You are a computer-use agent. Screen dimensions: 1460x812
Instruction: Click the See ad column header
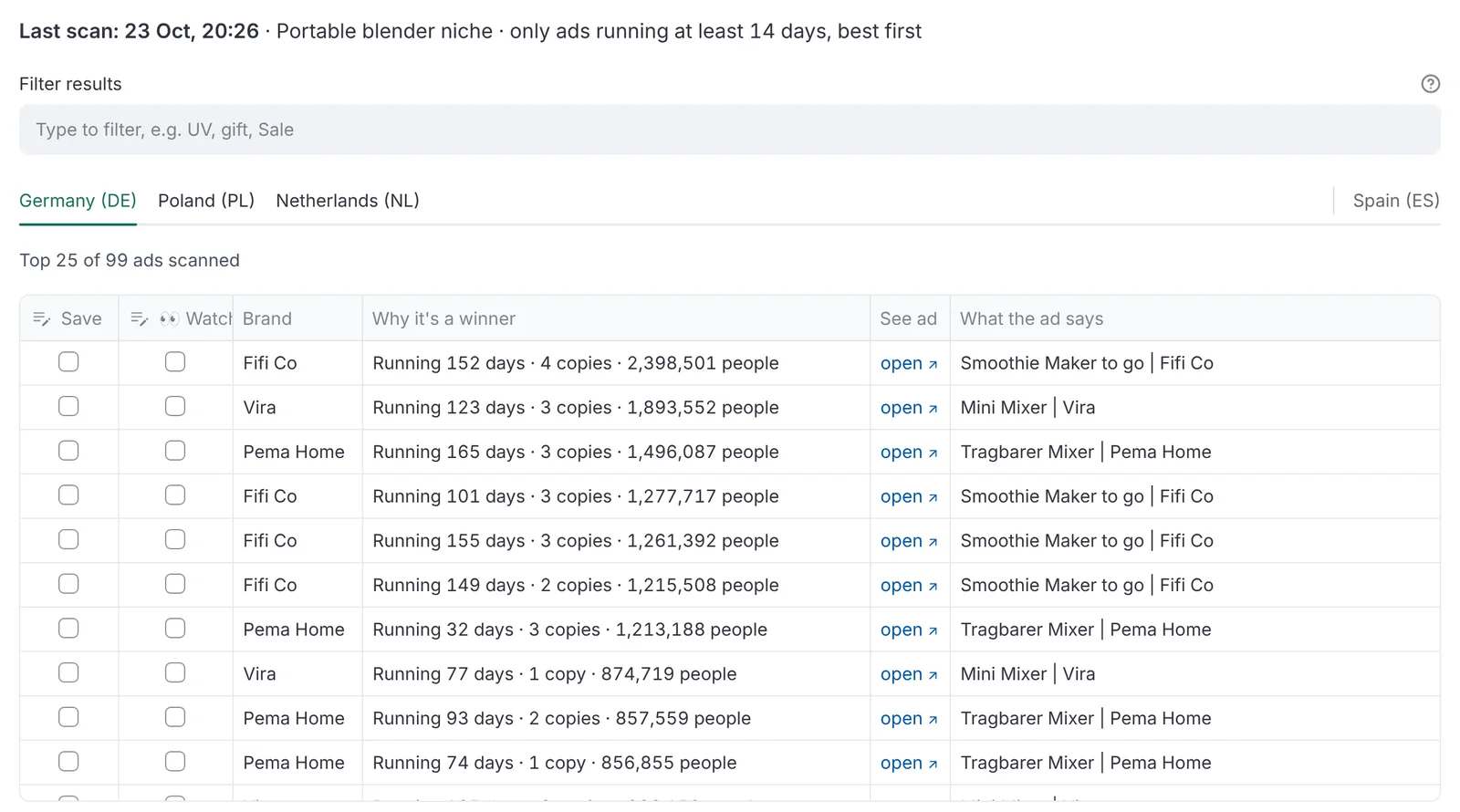coord(908,318)
